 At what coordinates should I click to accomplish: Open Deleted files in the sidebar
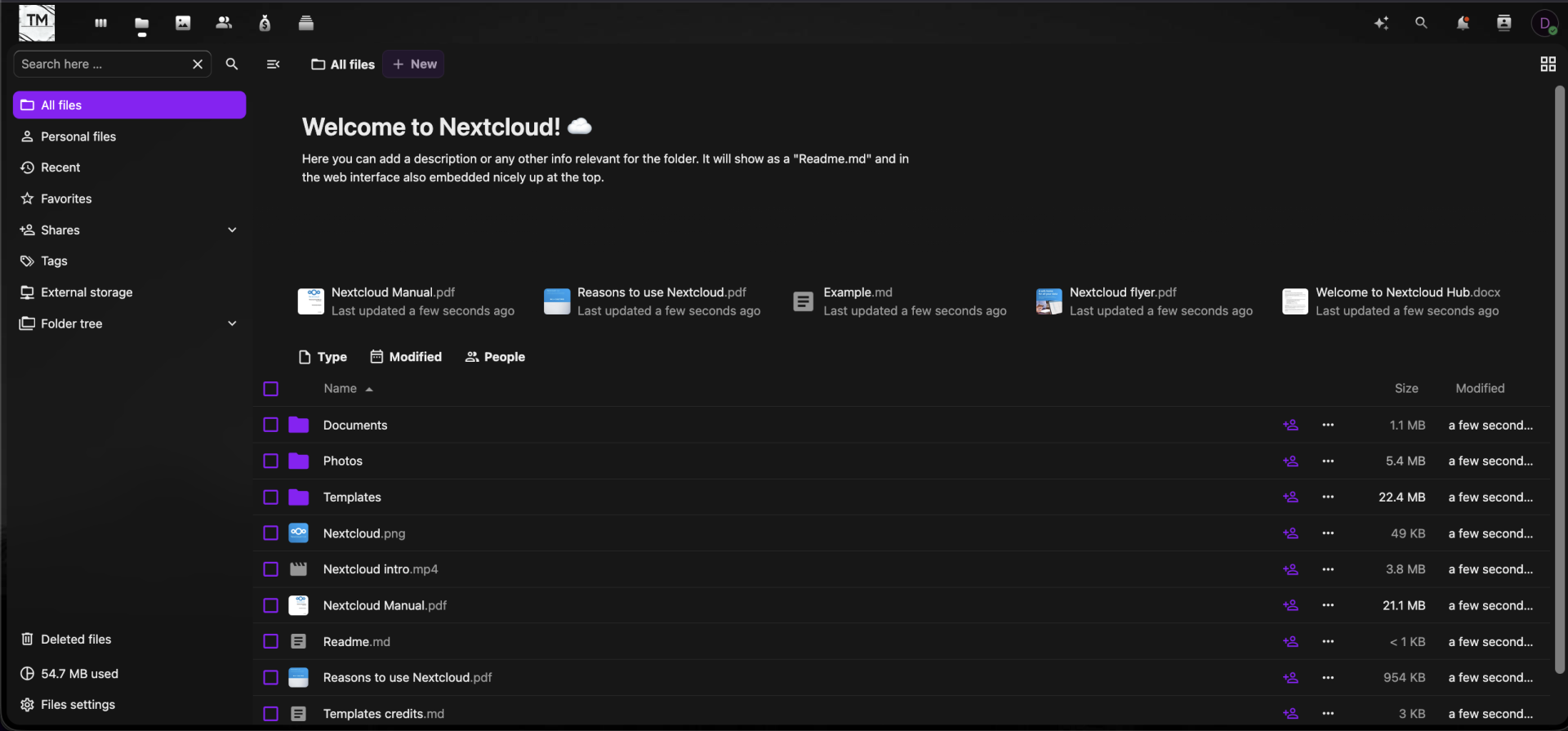[x=76, y=640]
